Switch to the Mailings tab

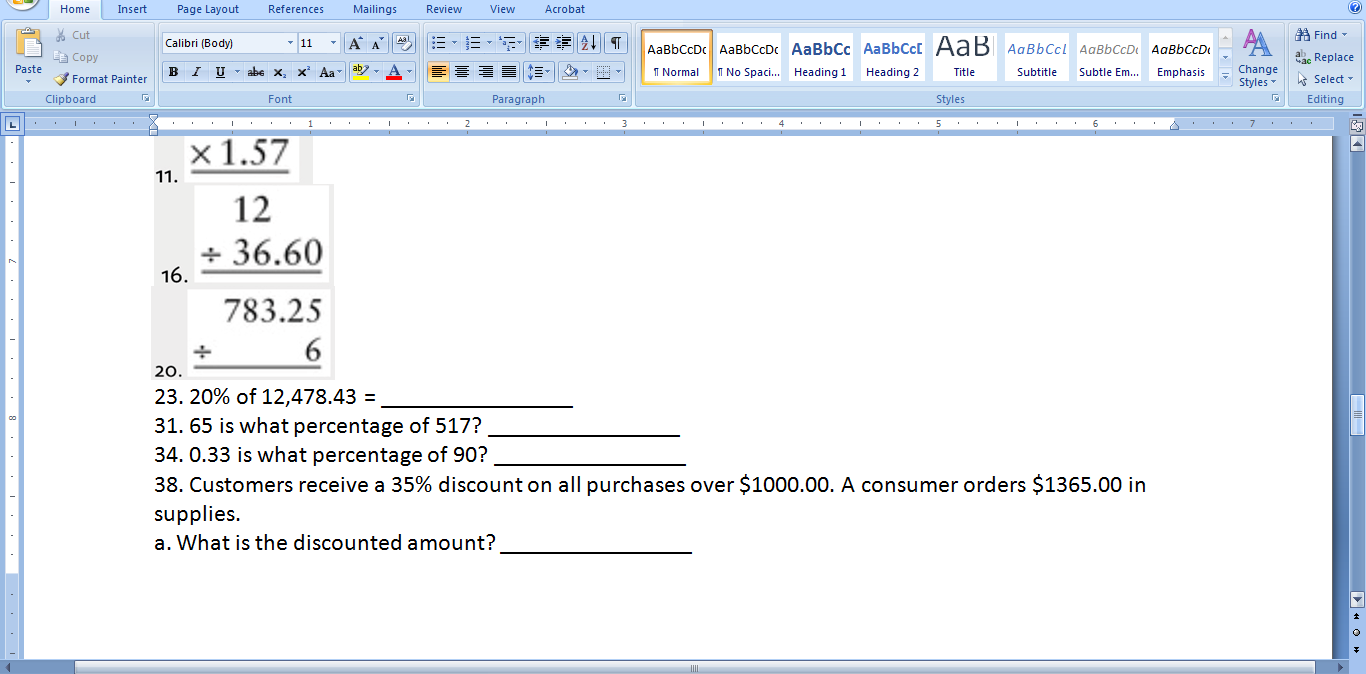[374, 9]
